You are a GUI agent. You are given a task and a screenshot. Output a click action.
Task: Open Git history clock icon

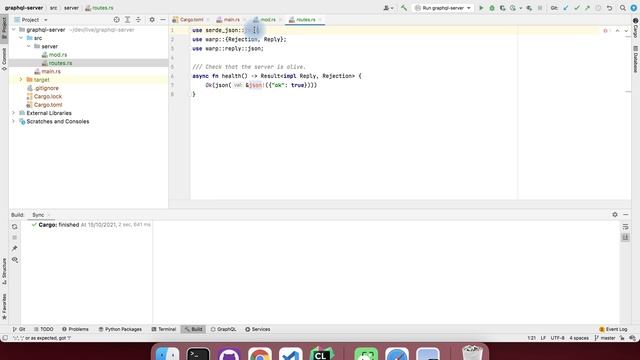598,8
